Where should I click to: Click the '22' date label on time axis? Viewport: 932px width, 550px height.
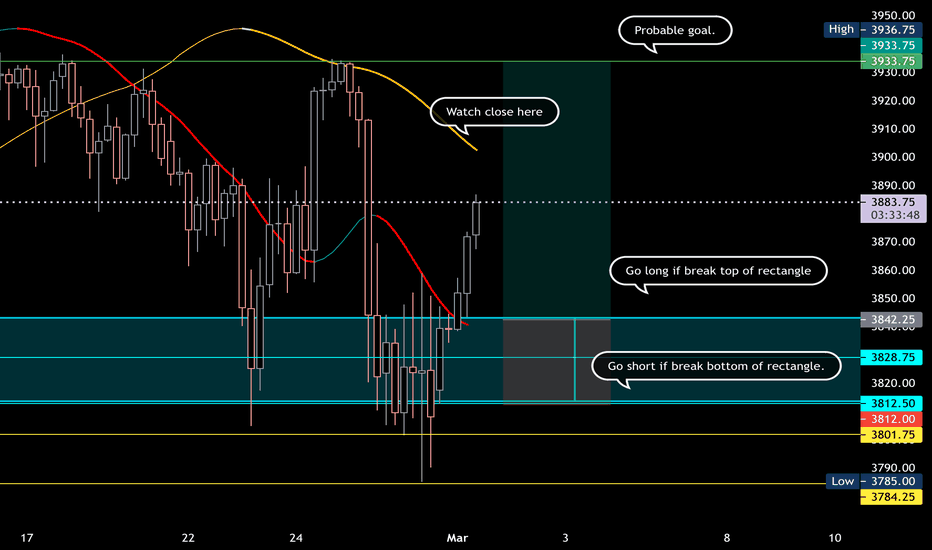pyautogui.click(x=188, y=538)
